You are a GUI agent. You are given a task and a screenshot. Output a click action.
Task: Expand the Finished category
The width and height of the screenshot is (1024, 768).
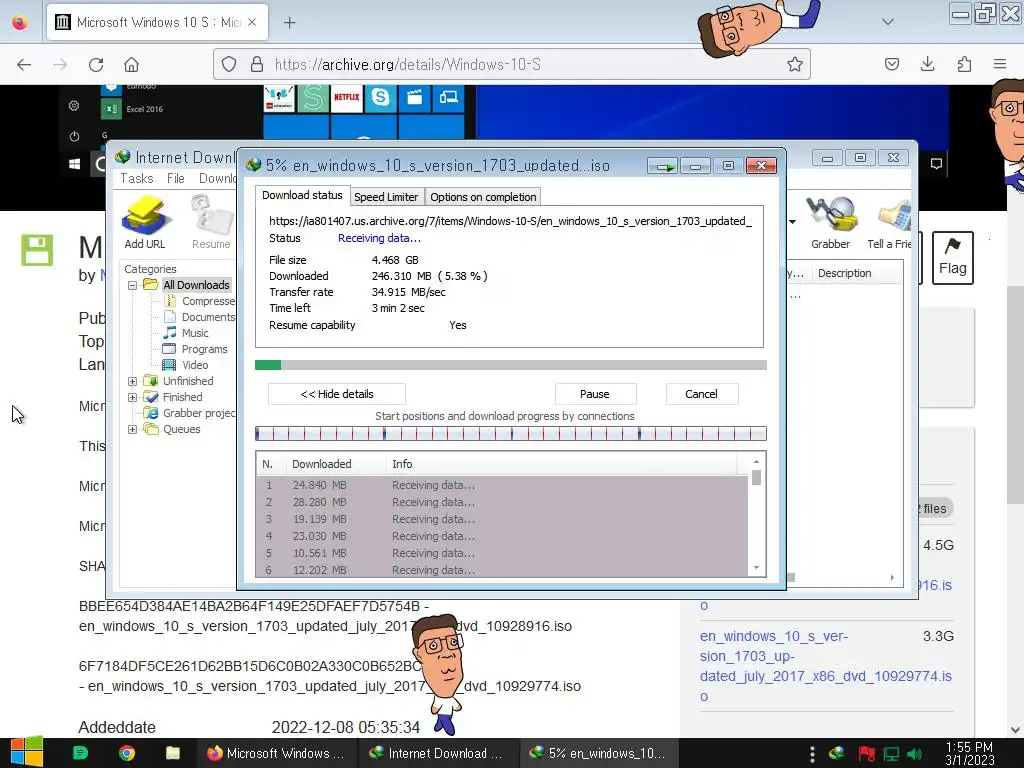click(x=133, y=397)
